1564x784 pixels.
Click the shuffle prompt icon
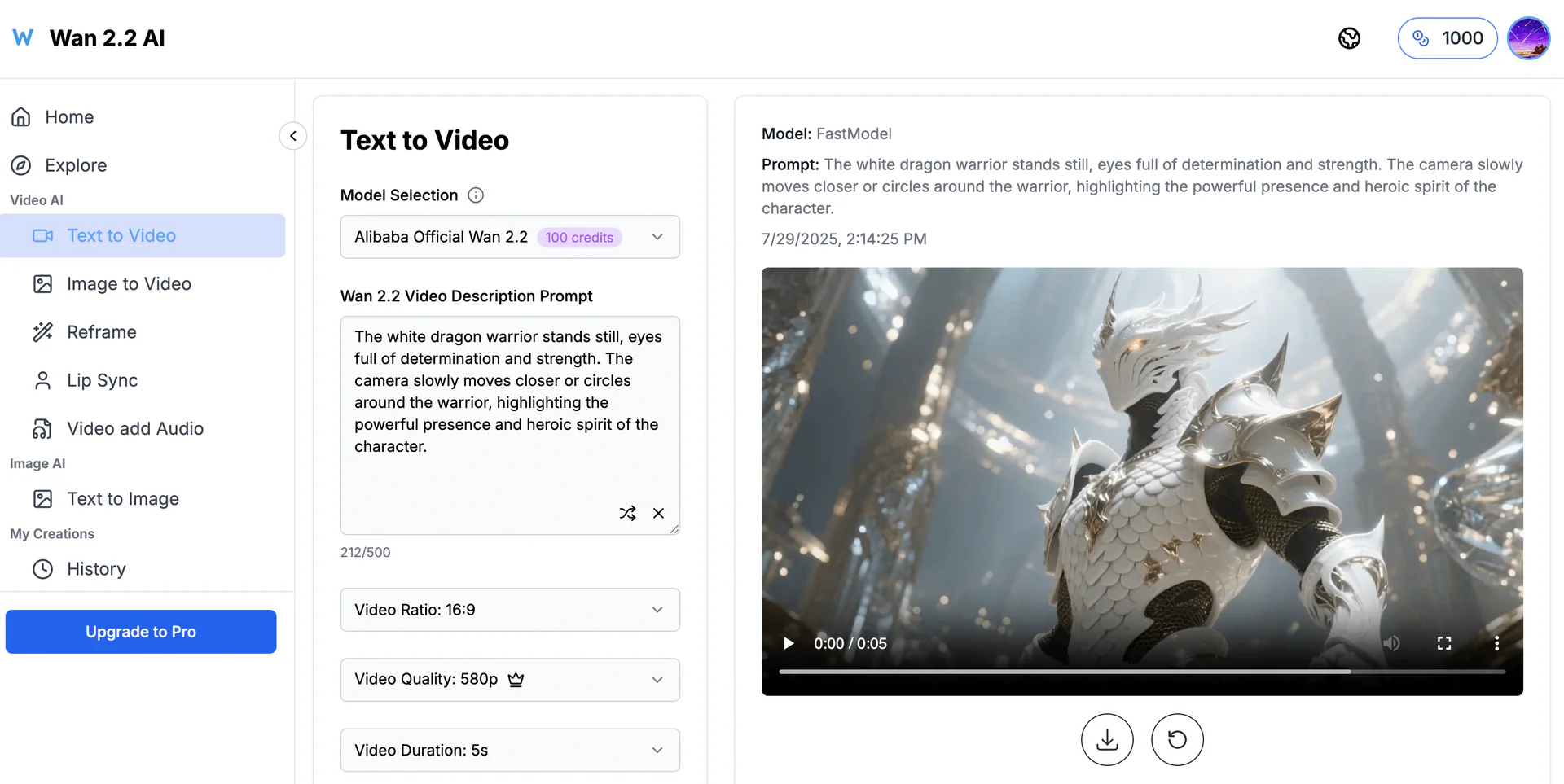[627, 513]
